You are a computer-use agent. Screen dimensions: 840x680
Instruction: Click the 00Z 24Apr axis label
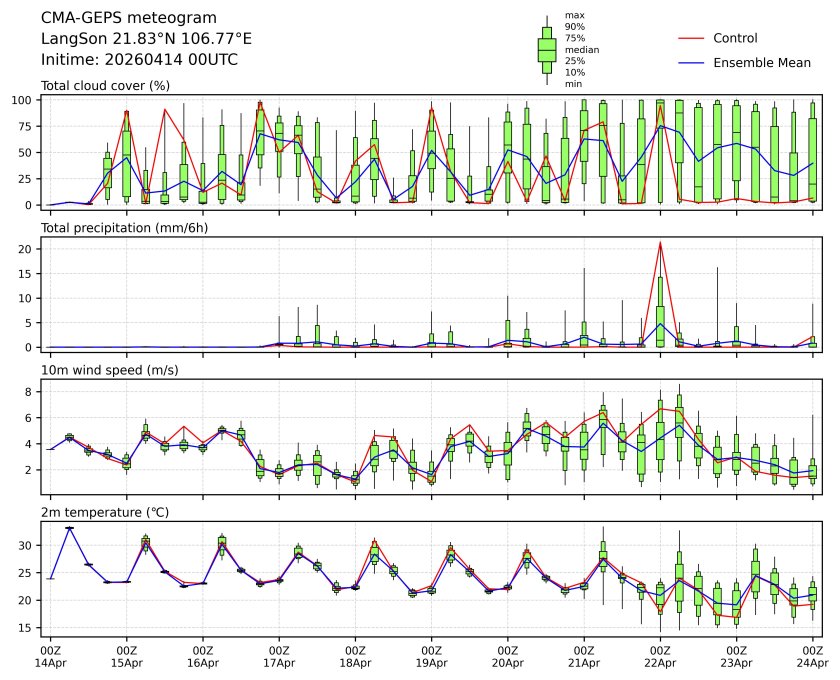(x=812, y=656)
